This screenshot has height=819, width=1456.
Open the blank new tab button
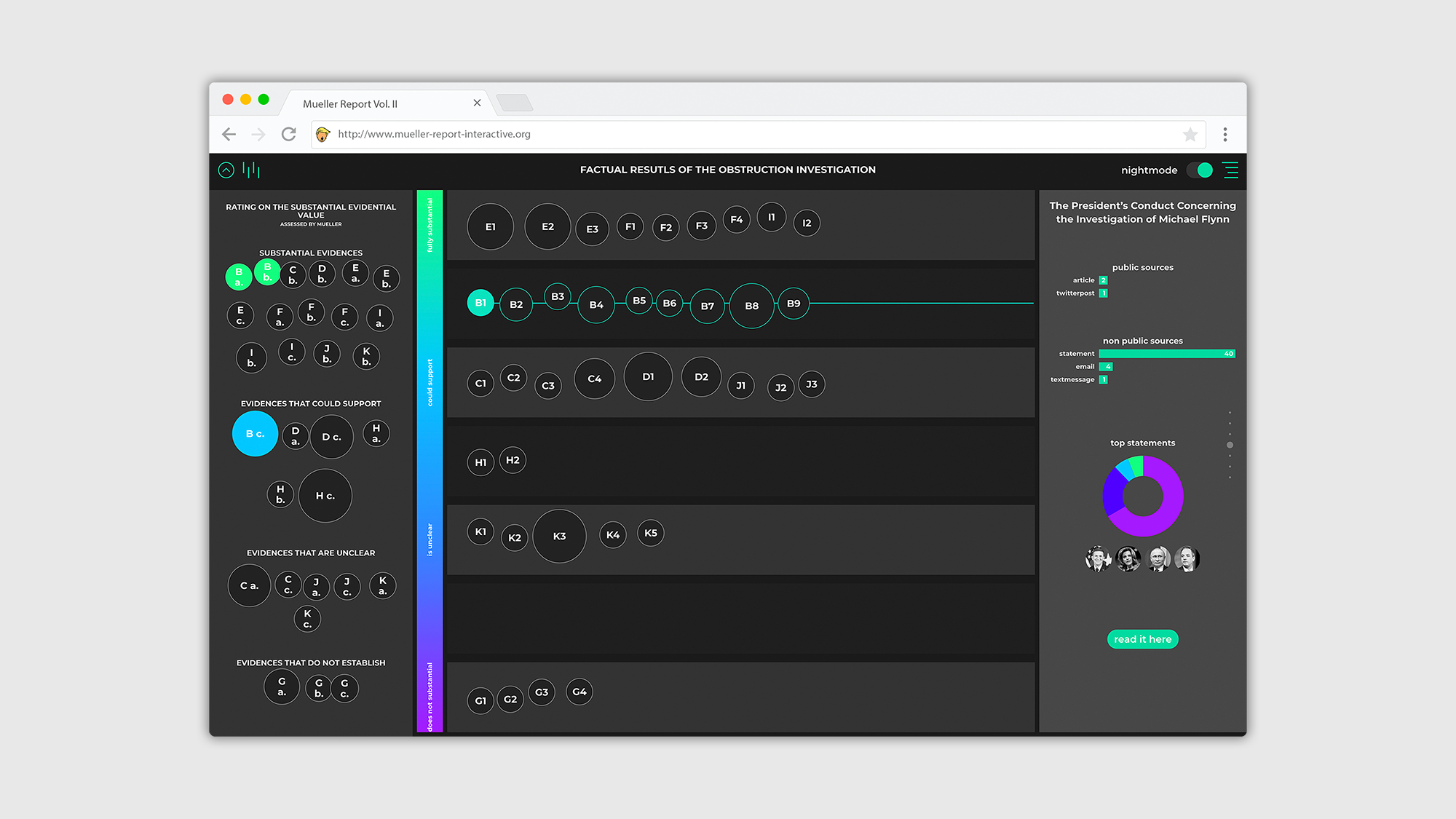pos(515,103)
